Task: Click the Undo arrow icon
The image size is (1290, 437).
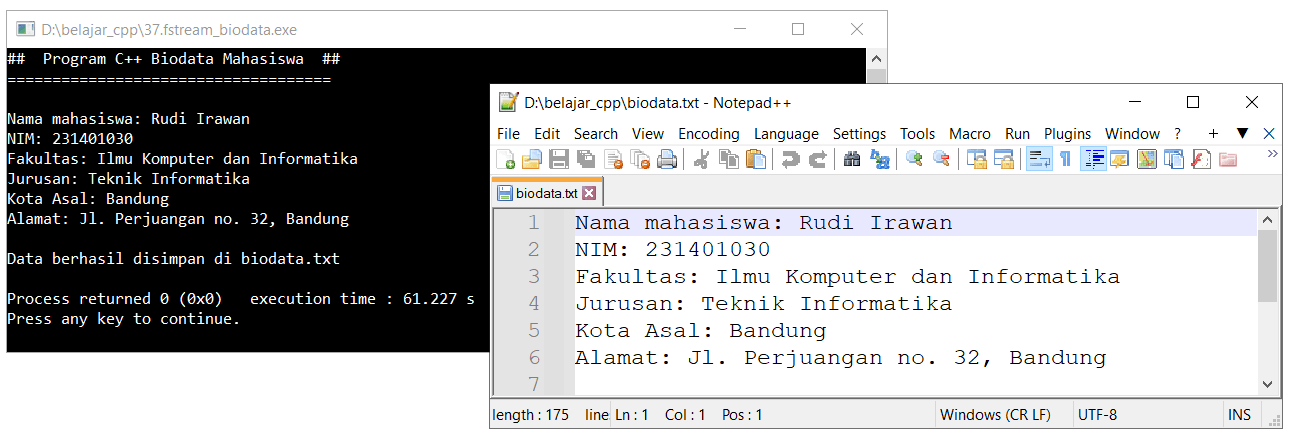Action: click(790, 159)
